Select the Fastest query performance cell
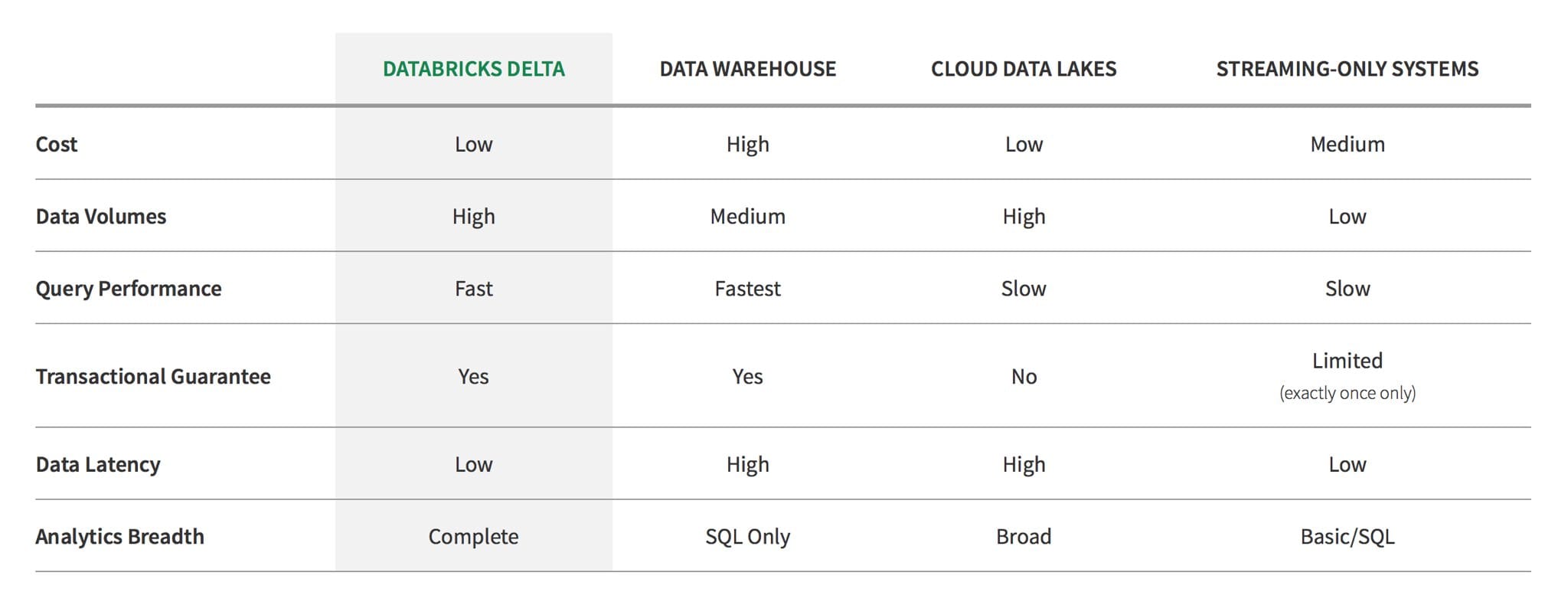This screenshot has width=1568, height=605. (x=747, y=289)
